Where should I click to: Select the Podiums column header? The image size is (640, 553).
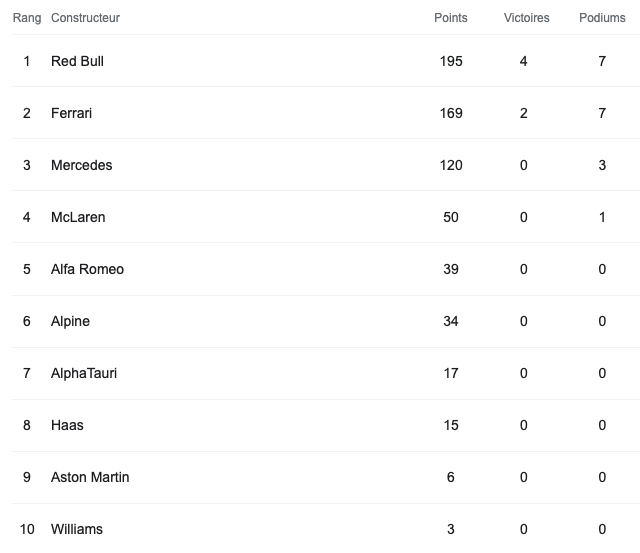[x=602, y=18]
